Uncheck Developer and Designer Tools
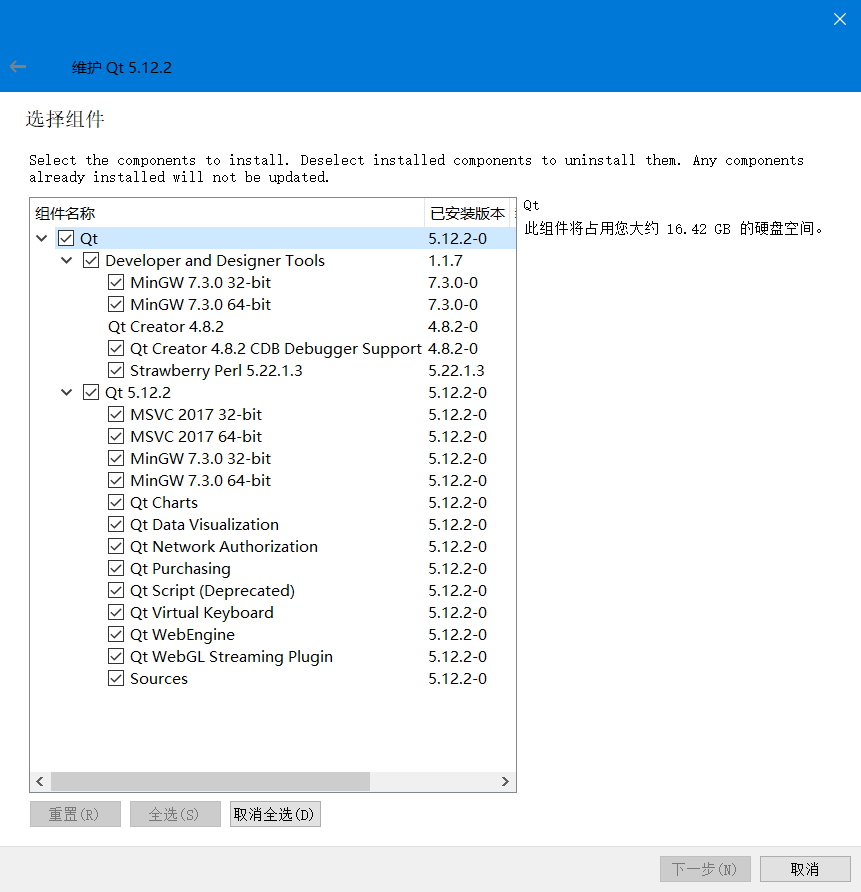Screen dimensions: 861x892 click(x=91, y=261)
